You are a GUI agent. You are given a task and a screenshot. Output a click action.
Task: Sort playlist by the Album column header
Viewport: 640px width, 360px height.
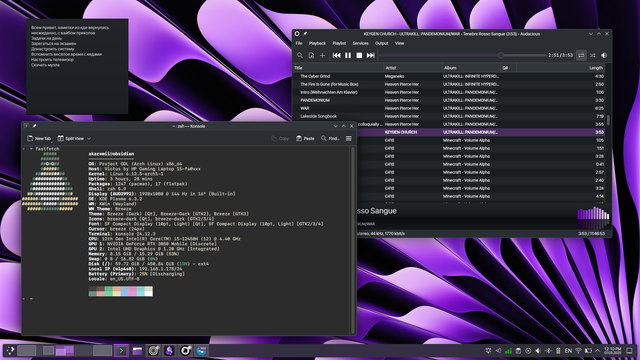click(471, 68)
